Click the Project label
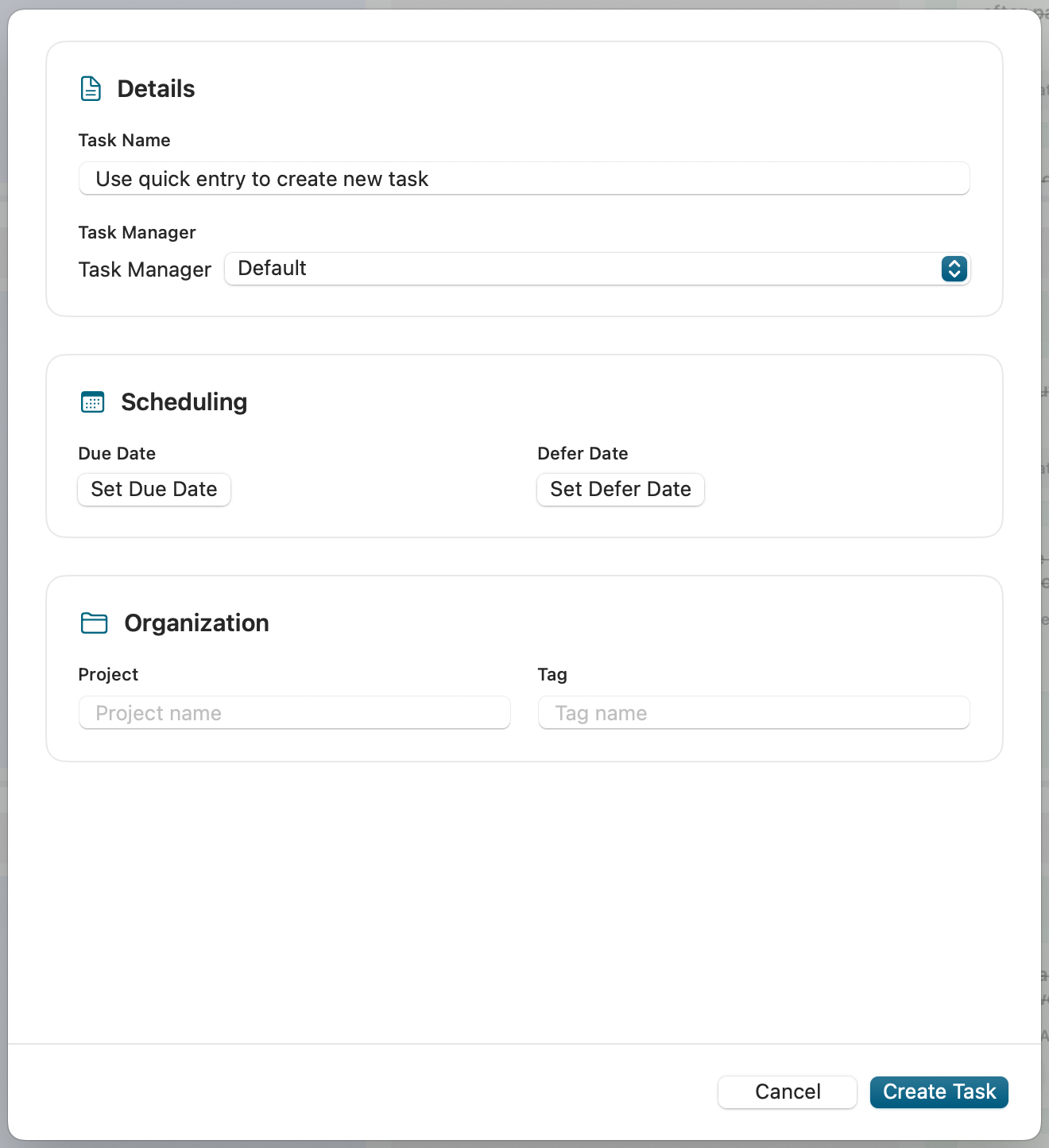The width and height of the screenshot is (1049, 1148). 108,674
